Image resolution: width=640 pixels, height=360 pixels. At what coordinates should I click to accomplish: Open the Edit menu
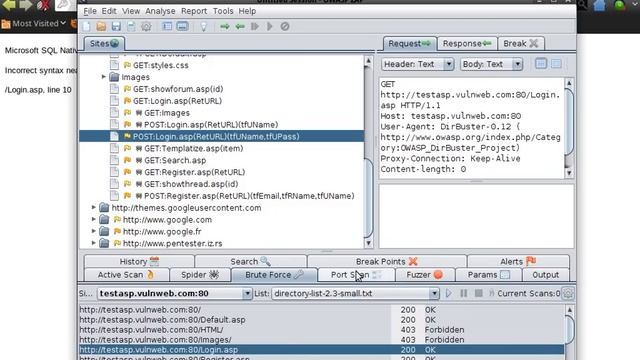tap(109, 11)
